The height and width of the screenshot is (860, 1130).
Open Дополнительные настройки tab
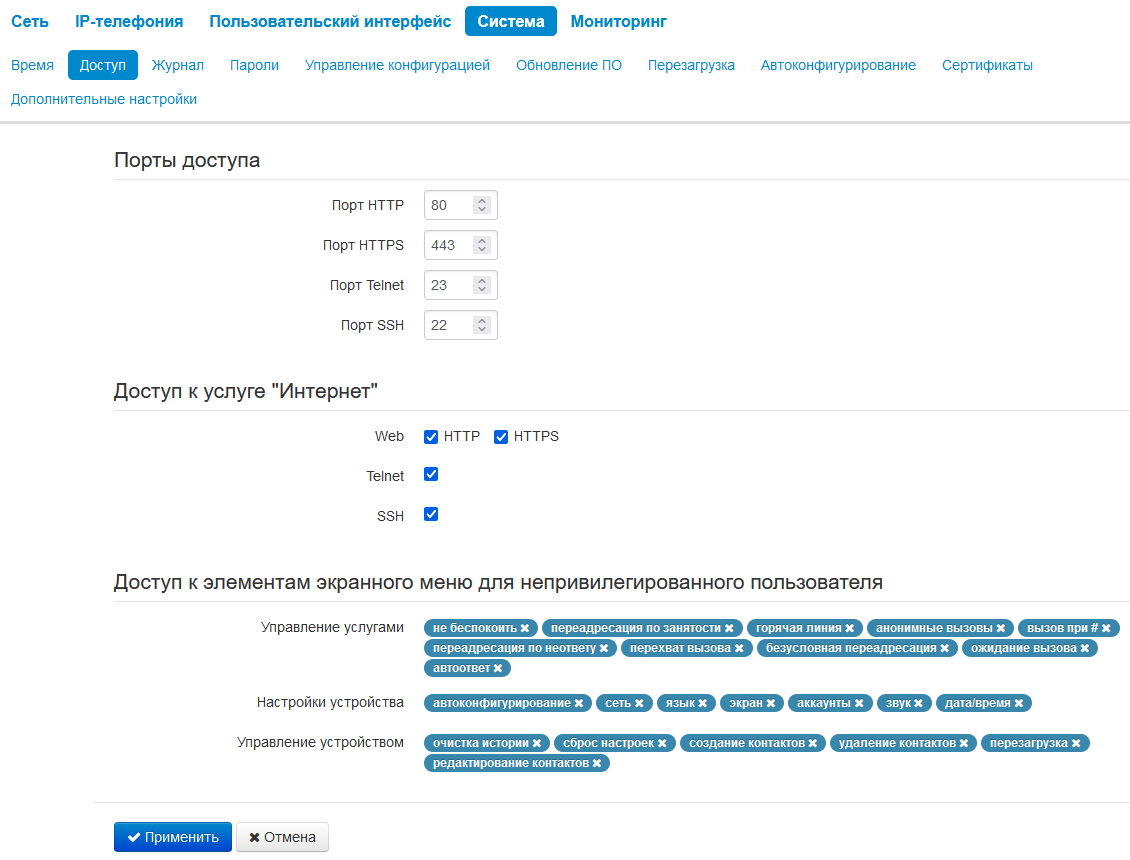coord(104,99)
